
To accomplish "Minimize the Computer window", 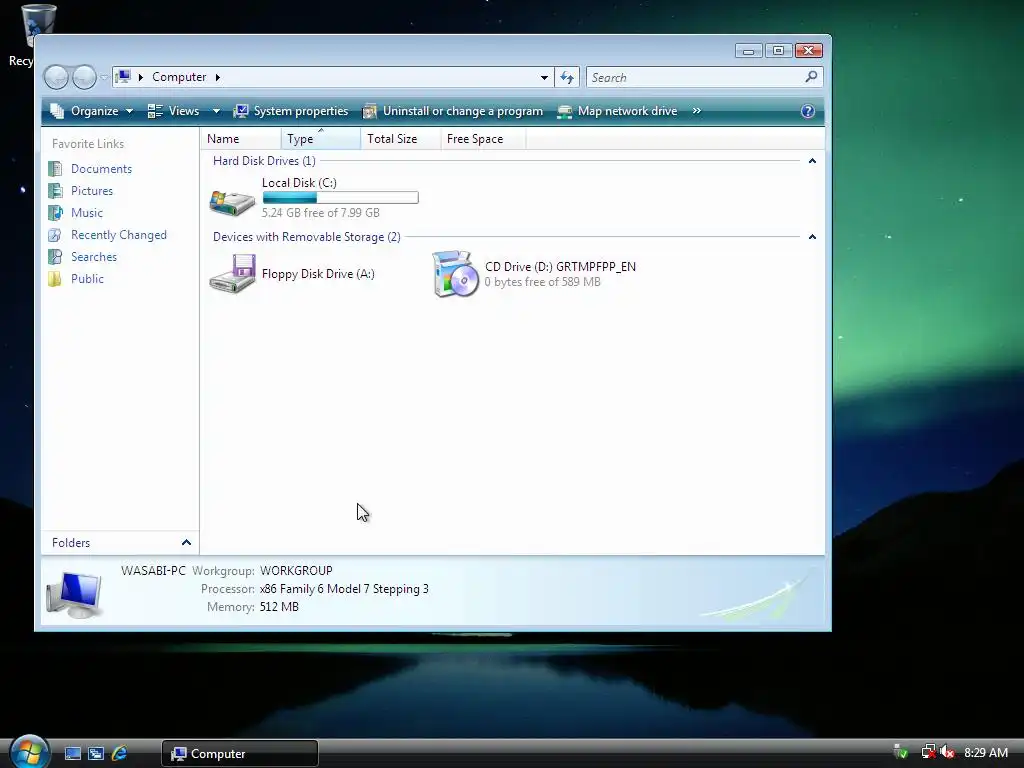I will point(749,51).
